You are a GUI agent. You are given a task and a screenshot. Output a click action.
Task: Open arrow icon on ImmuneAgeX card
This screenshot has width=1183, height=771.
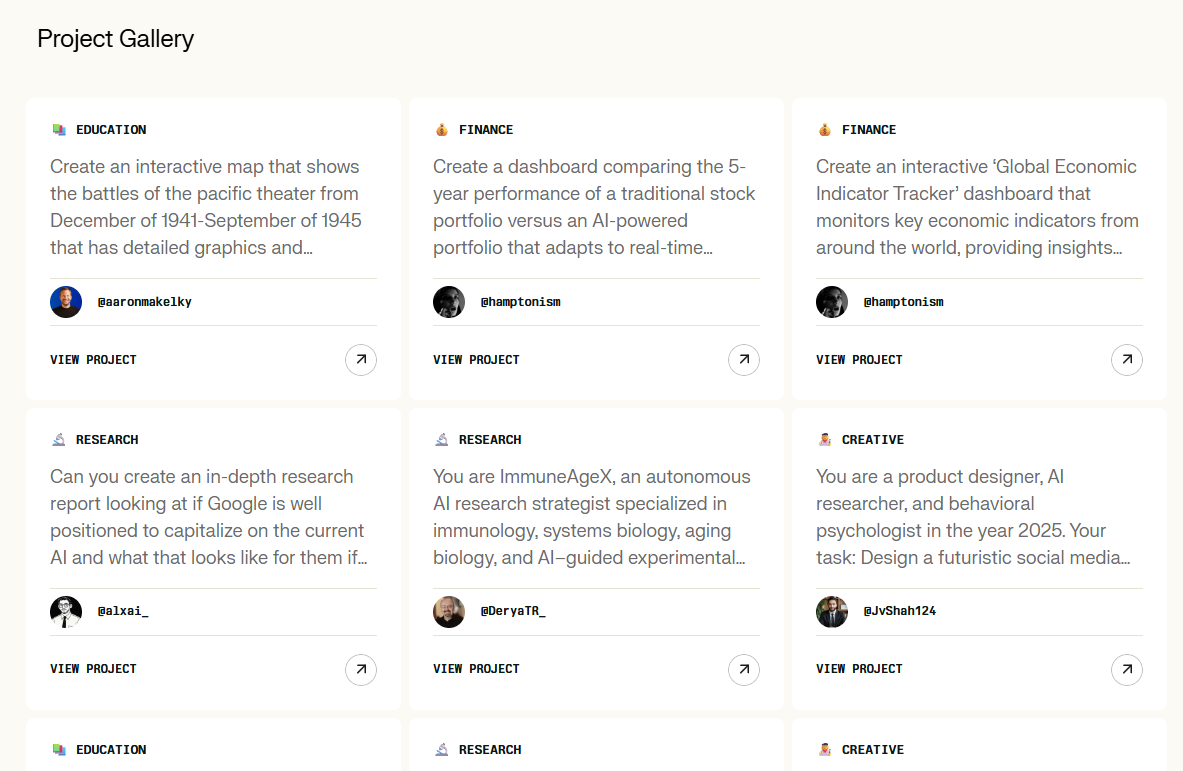point(744,670)
